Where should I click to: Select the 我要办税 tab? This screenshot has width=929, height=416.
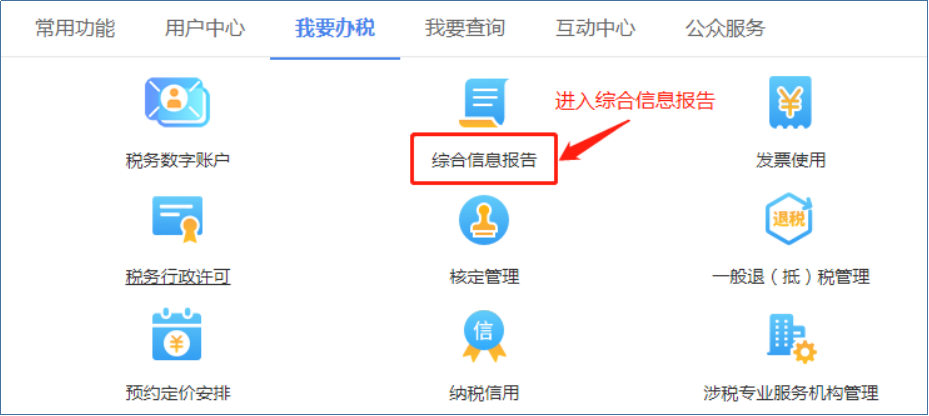point(335,28)
